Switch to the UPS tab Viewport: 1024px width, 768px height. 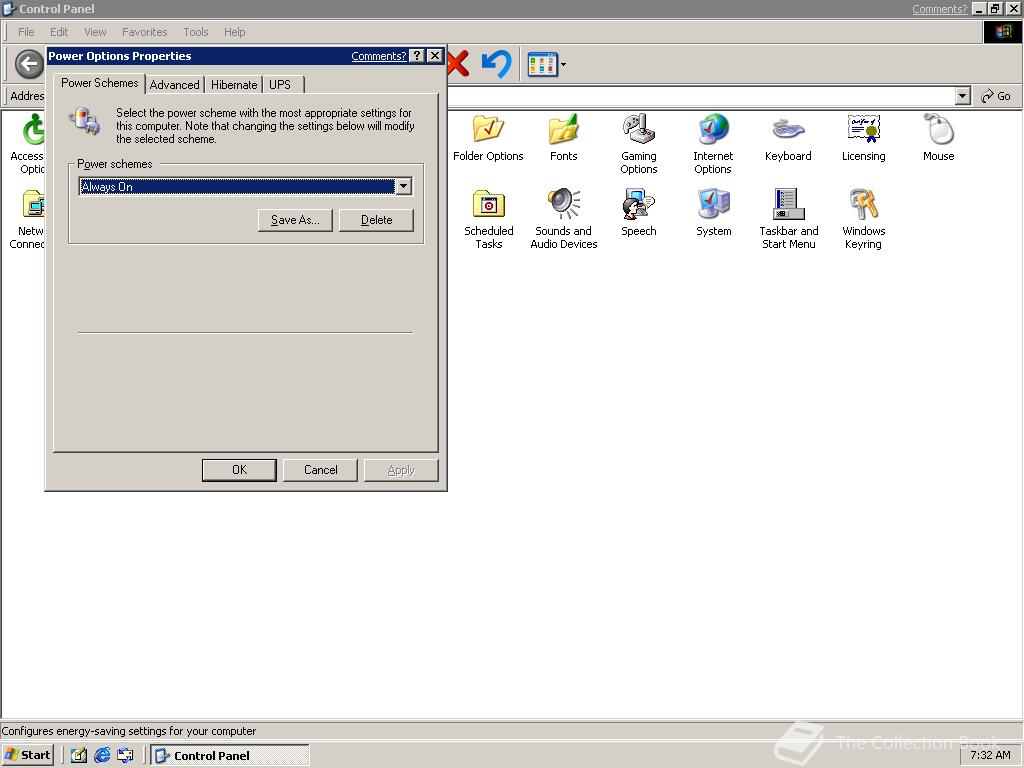280,85
